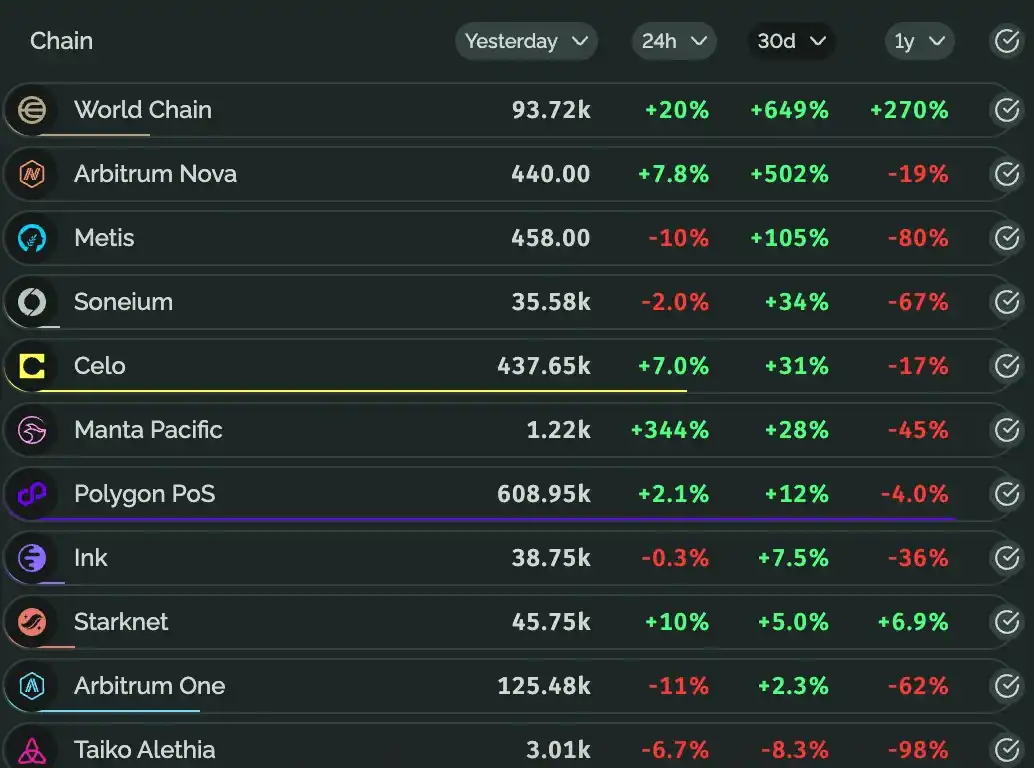
Task: Open the 1y column dropdown
Action: click(x=919, y=41)
